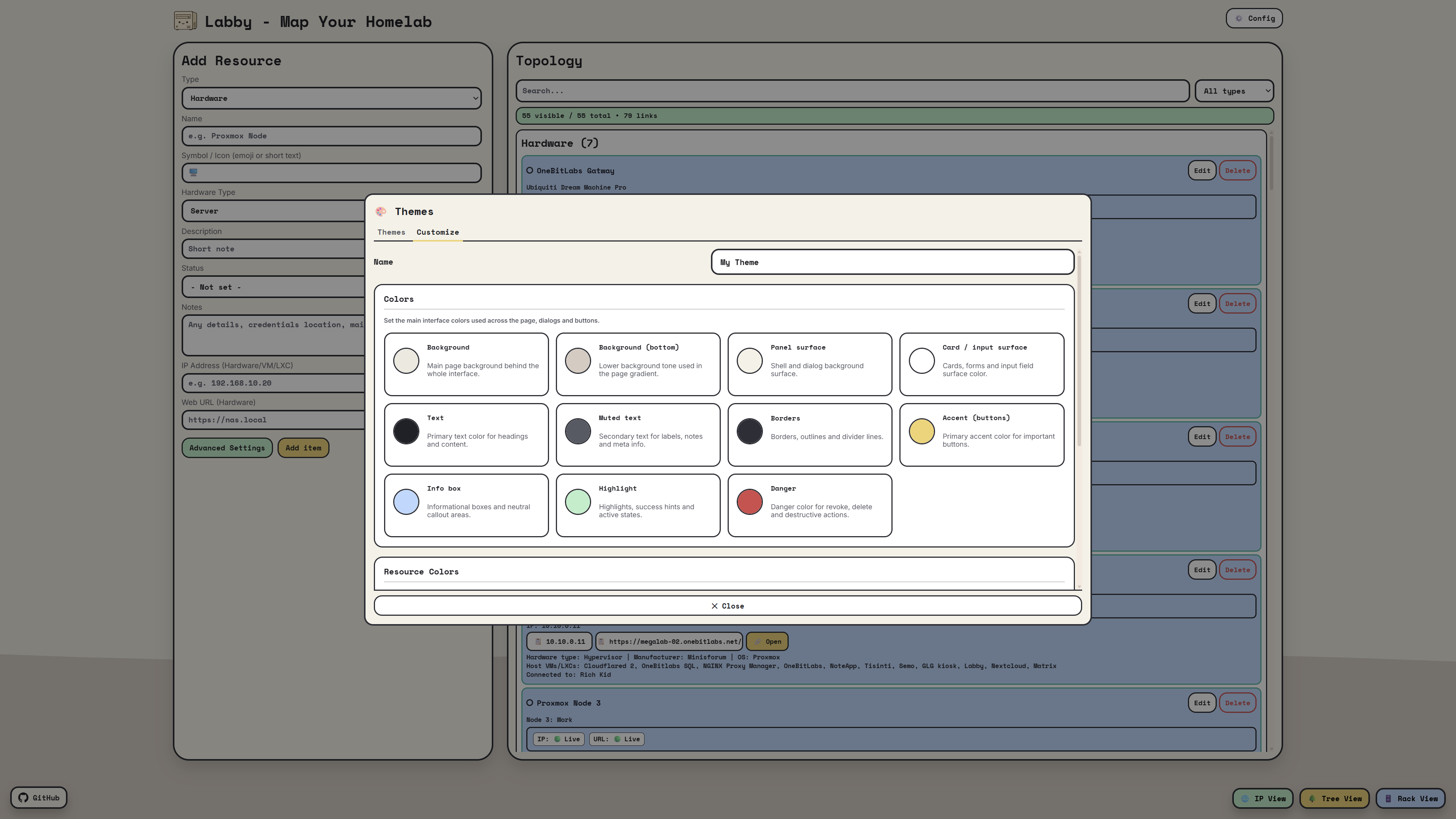Image resolution: width=1456 pixels, height=819 pixels.
Task: Pick the Highlight color swatch
Action: point(577,502)
